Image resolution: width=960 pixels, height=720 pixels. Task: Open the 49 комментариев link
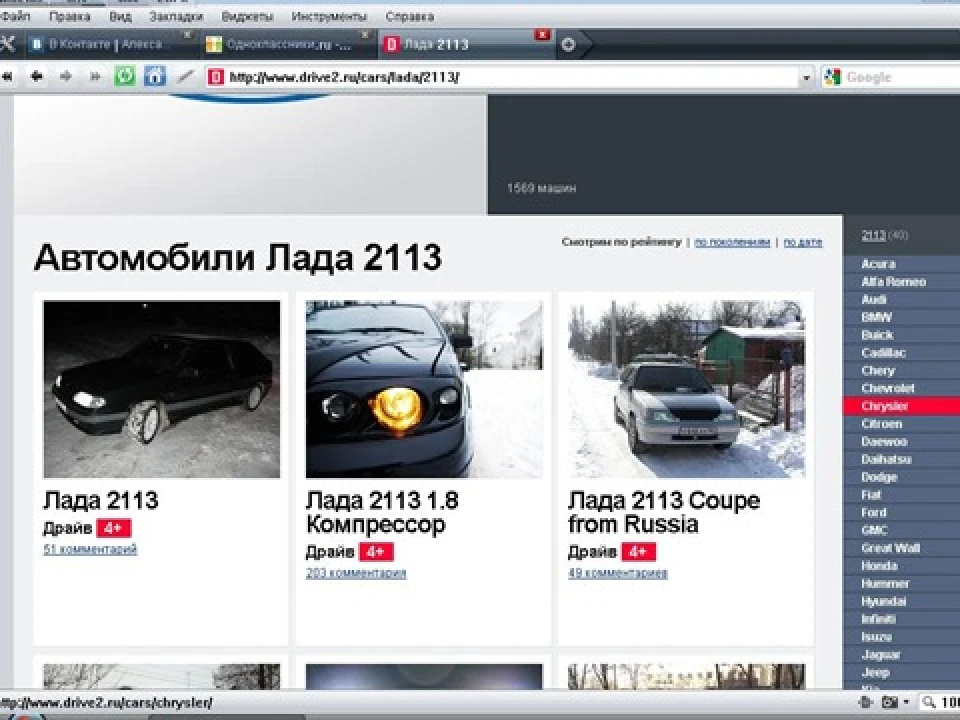click(618, 573)
